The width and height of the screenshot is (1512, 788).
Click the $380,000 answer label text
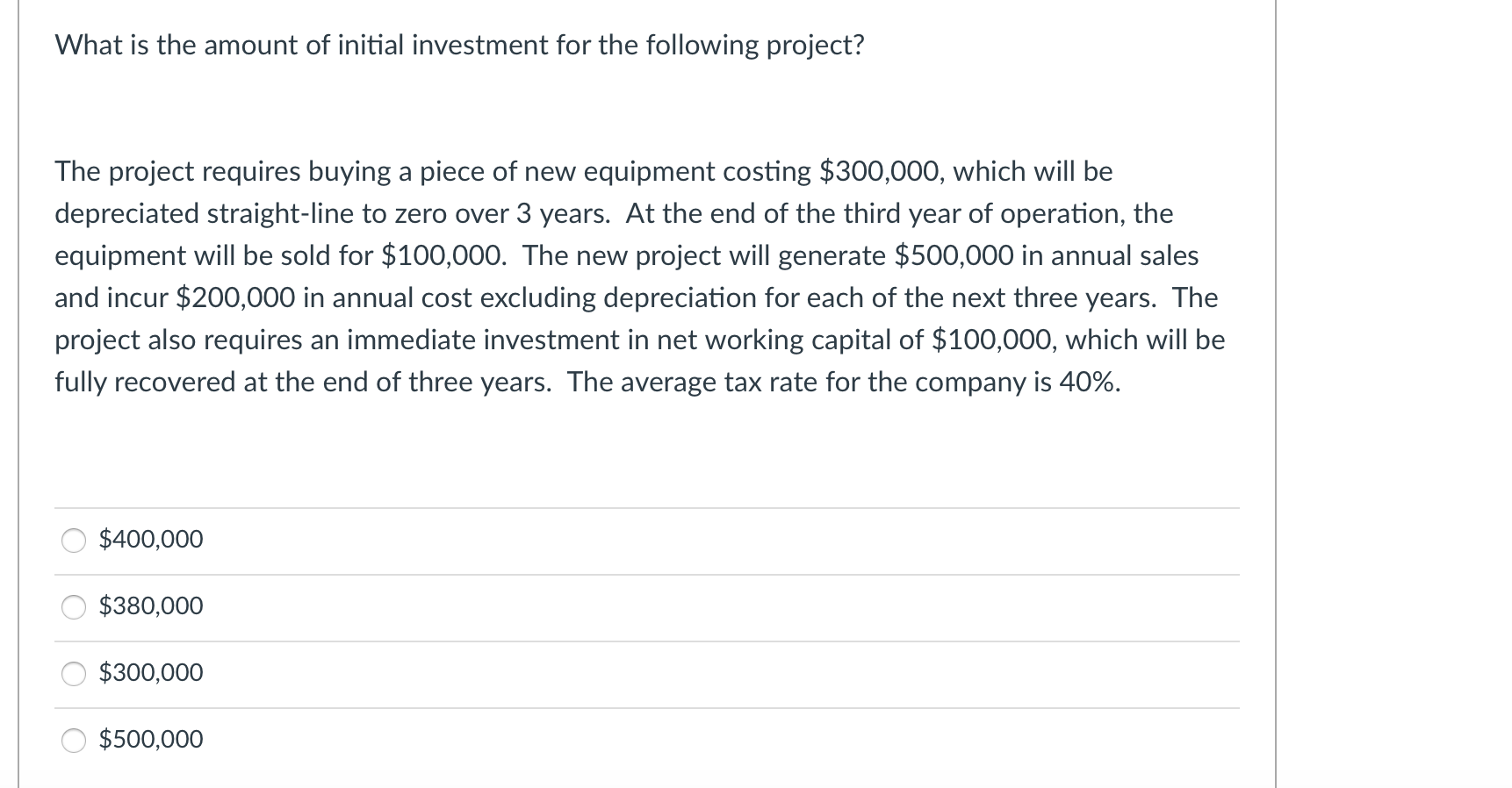tap(150, 605)
